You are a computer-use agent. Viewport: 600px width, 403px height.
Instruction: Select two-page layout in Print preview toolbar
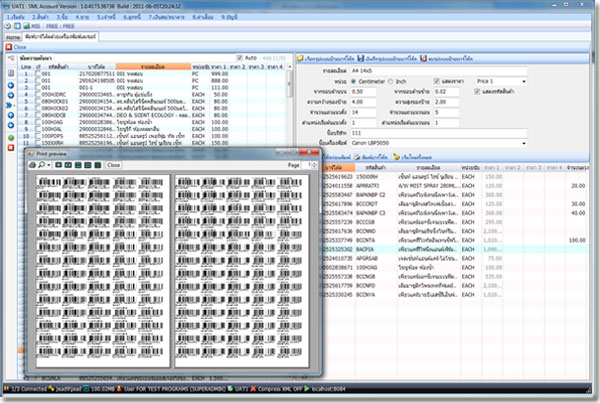pos(68,165)
